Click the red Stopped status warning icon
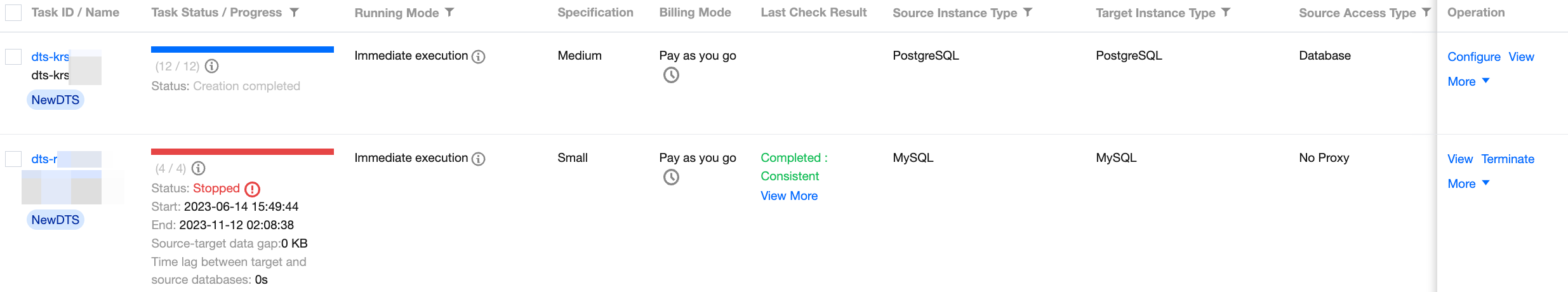The image size is (1568, 292). [252, 189]
